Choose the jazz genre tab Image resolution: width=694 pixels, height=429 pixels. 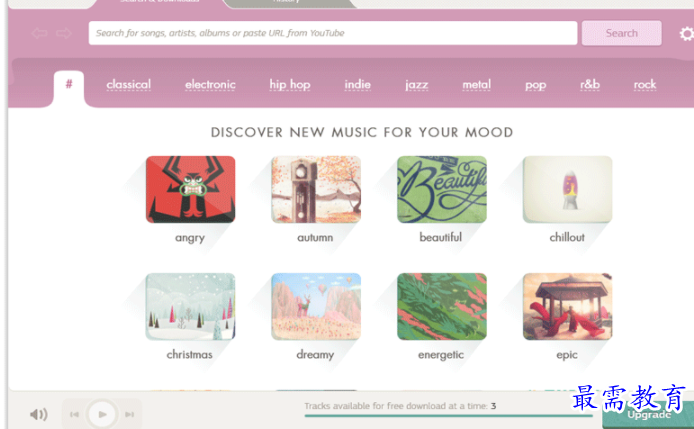(x=416, y=84)
